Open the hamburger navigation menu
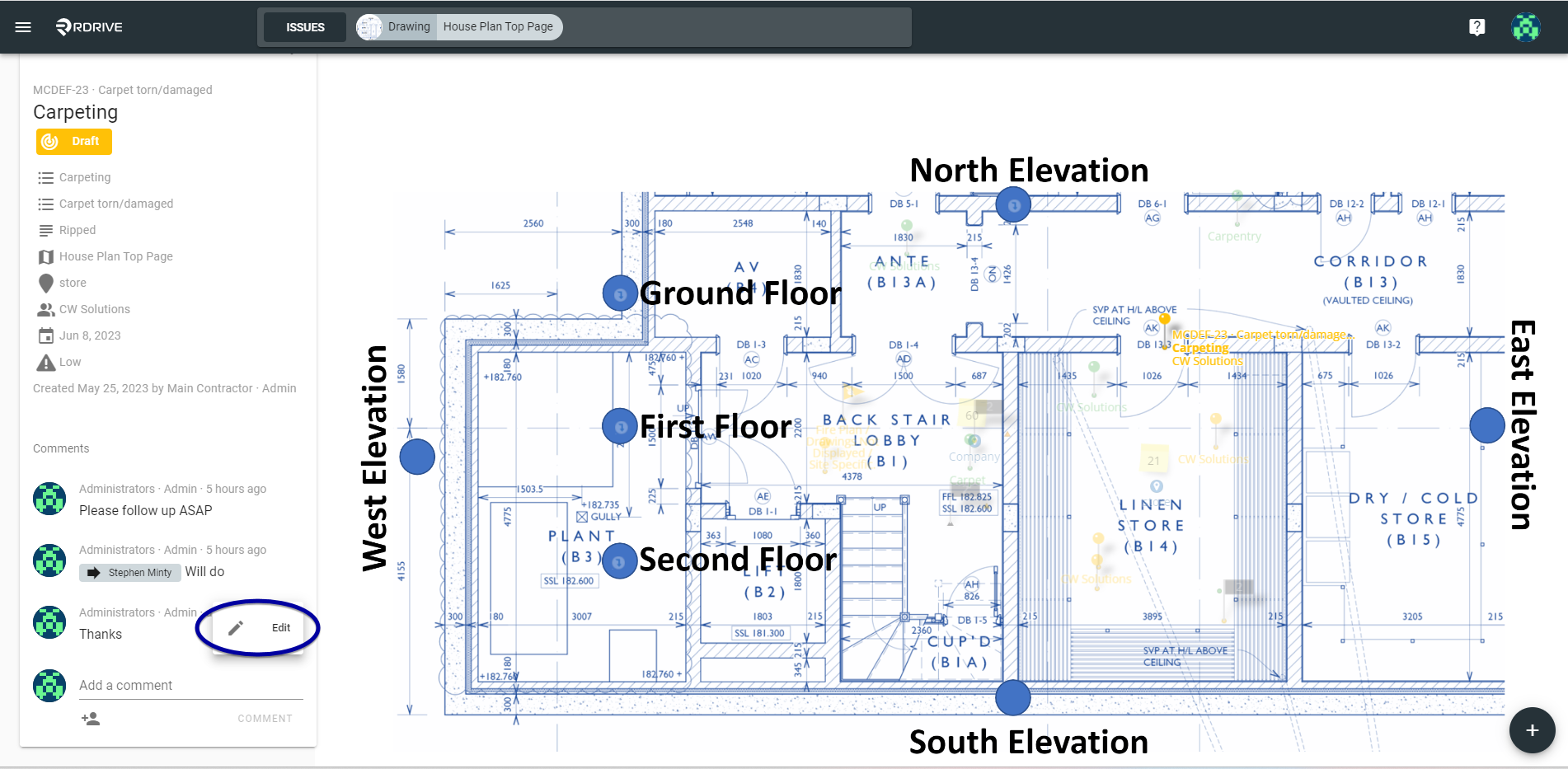Screen dimensions: 1568x769 coord(23,27)
